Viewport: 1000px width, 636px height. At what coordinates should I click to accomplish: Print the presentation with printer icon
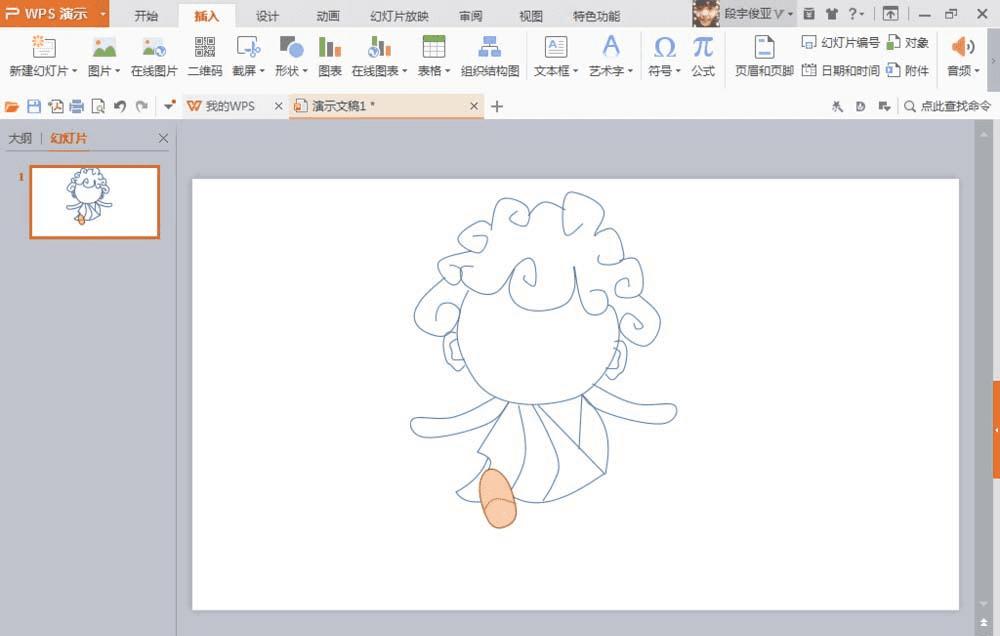[x=77, y=107]
